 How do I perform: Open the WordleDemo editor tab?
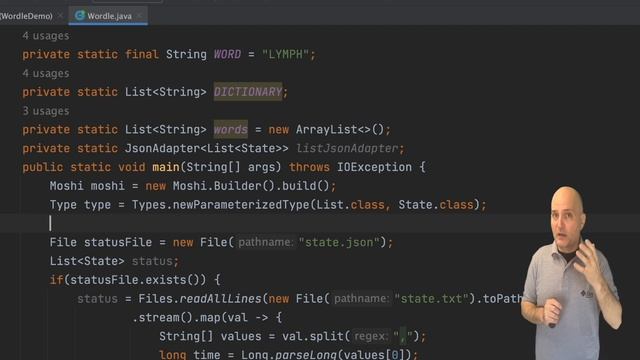click(x=26, y=16)
